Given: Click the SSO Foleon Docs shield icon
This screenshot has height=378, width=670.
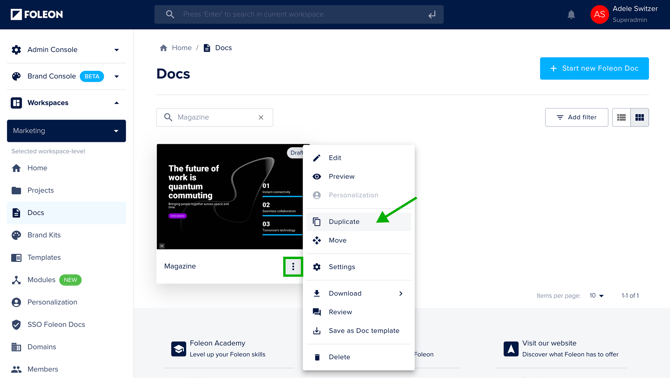Looking at the screenshot, I should tap(16, 324).
